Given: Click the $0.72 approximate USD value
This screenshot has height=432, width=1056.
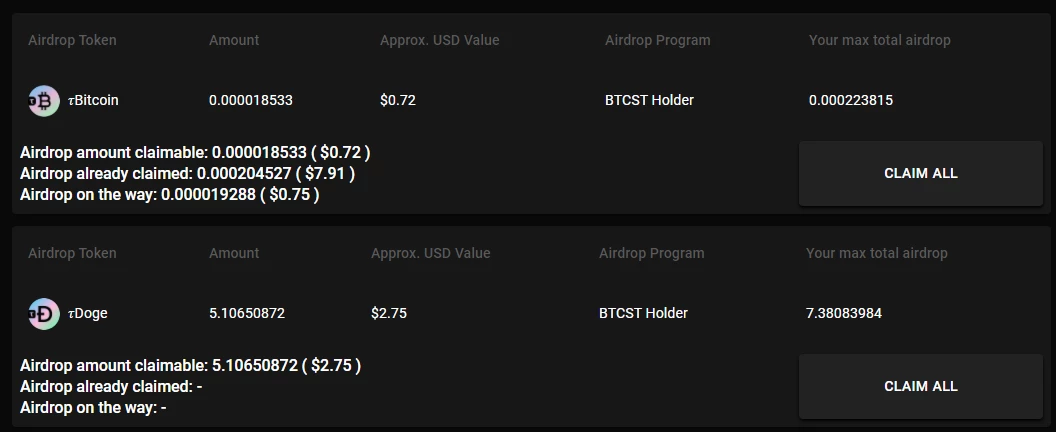Looking at the screenshot, I should click(x=397, y=100).
